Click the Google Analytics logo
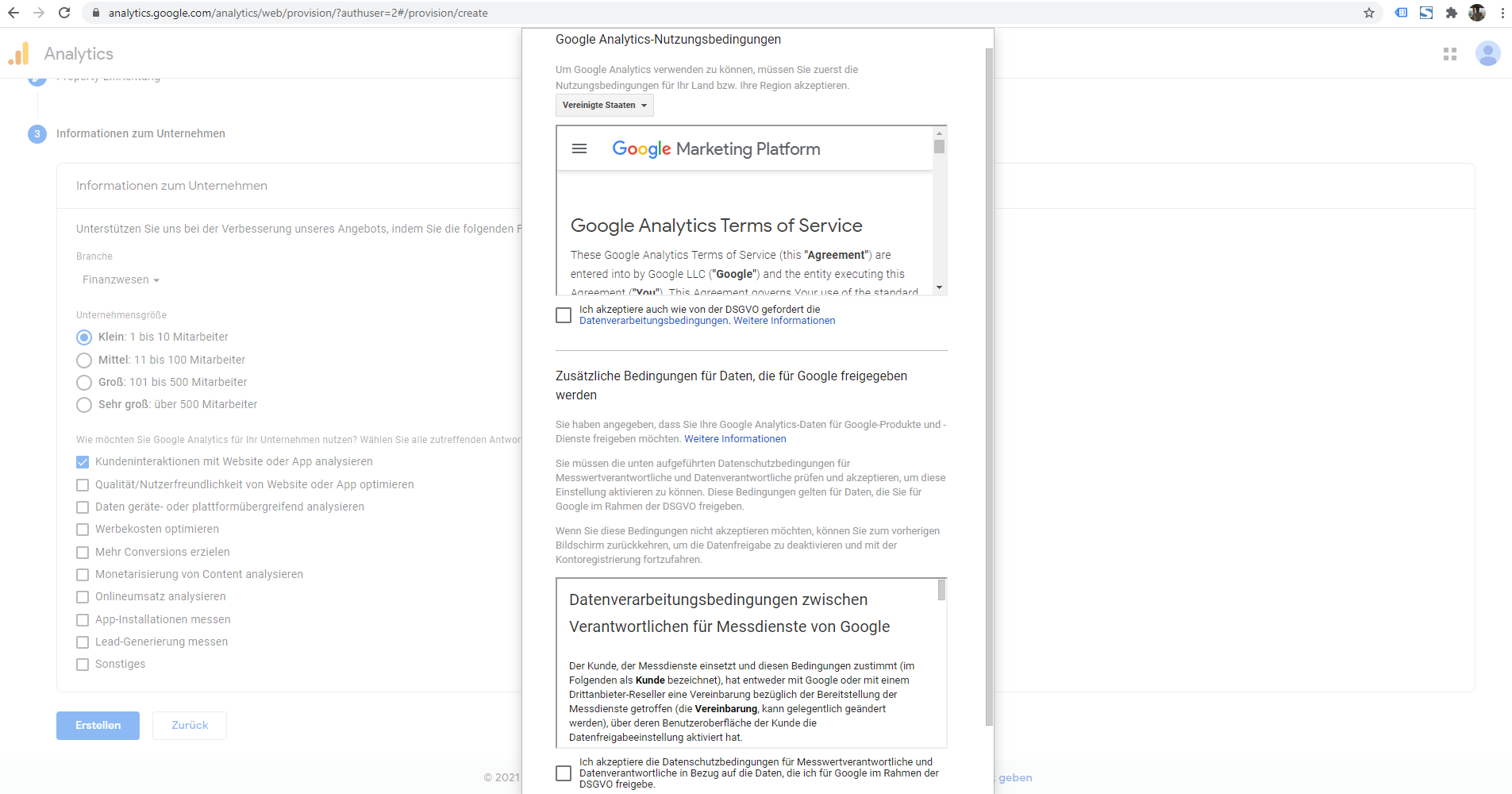Viewport: 1512px width, 794px height. click(19, 53)
